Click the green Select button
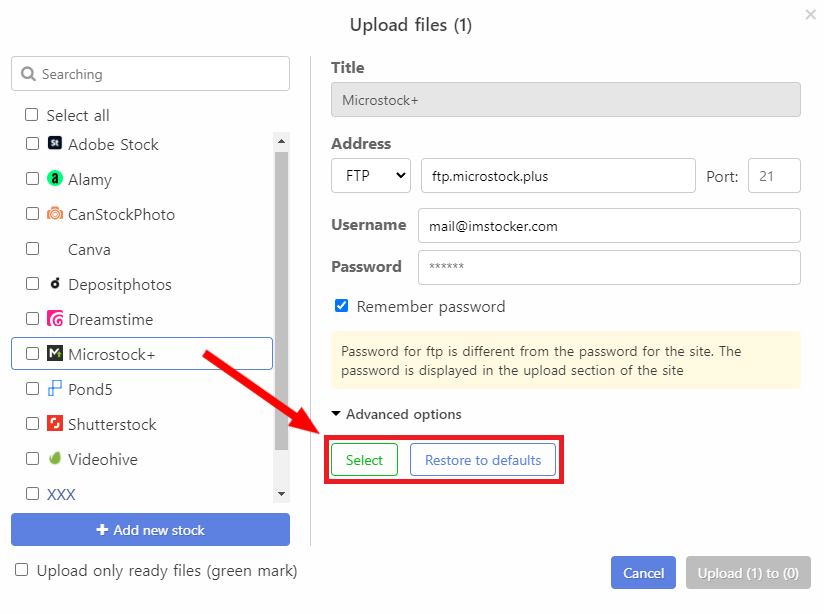Image resolution: width=824 pixels, height=614 pixels. (x=364, y=460)
